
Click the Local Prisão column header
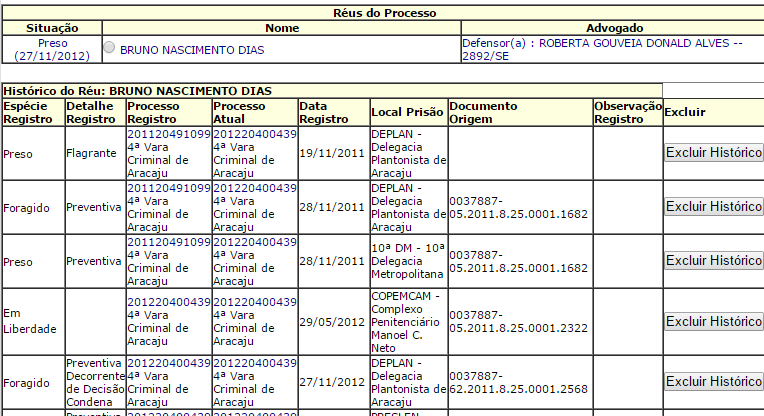[x=407, y=112]
